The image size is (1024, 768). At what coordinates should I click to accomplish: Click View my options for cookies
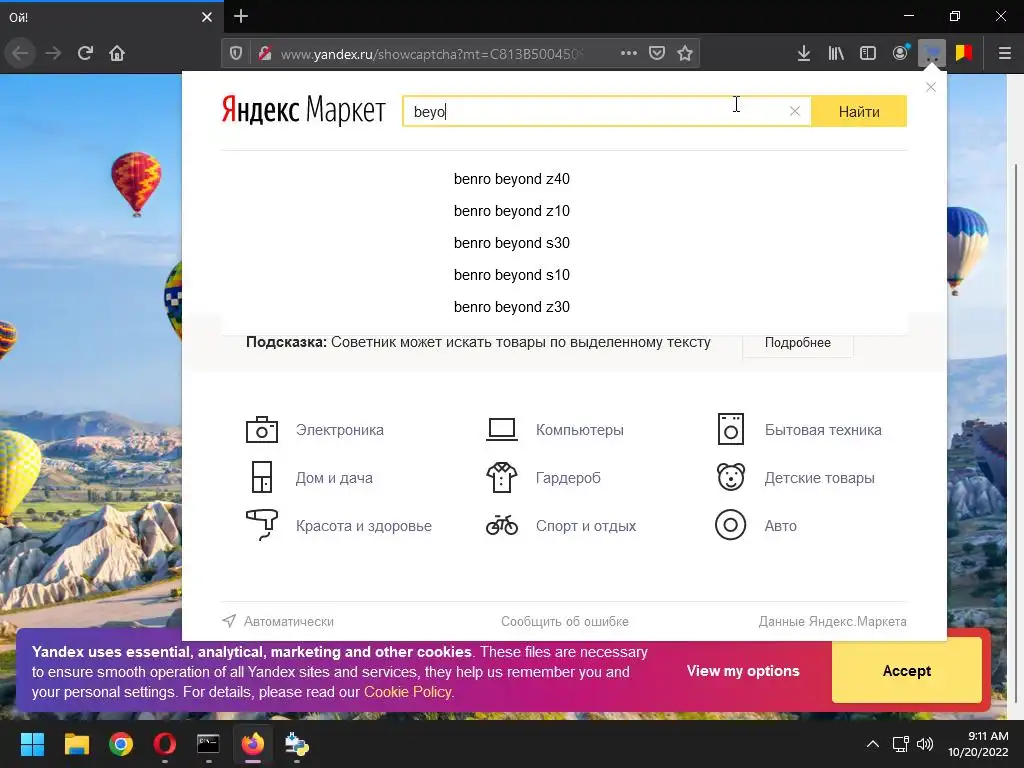743,671
